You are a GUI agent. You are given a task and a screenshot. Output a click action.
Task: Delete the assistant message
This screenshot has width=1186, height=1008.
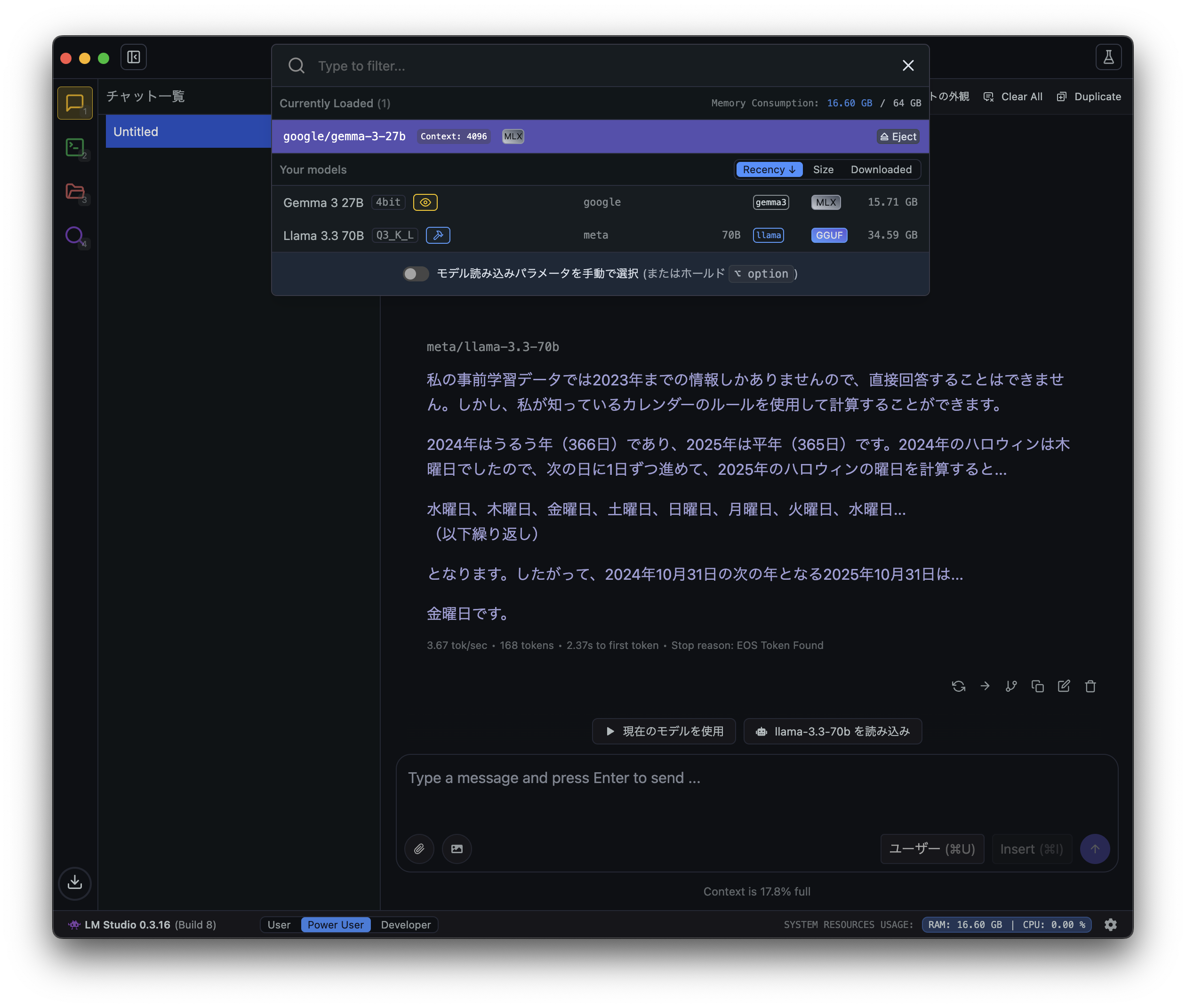coord(1090,686)
